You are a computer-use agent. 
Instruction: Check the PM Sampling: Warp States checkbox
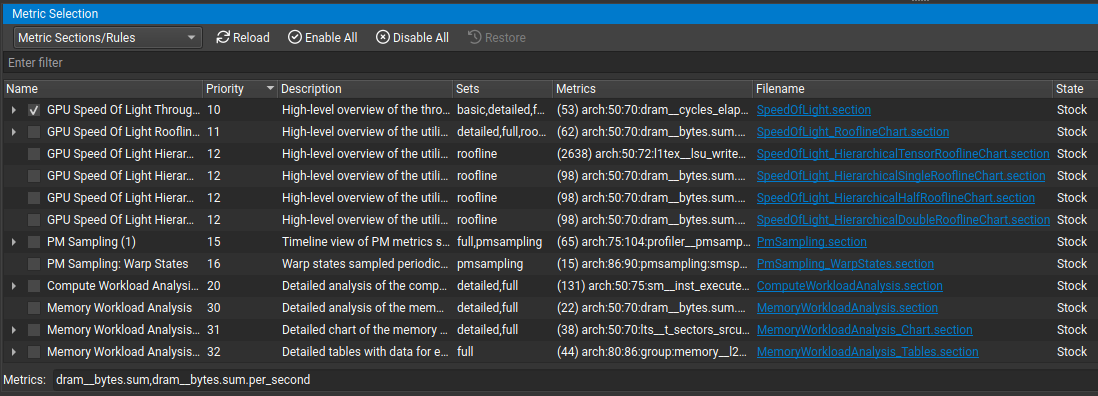pos(34,264)
